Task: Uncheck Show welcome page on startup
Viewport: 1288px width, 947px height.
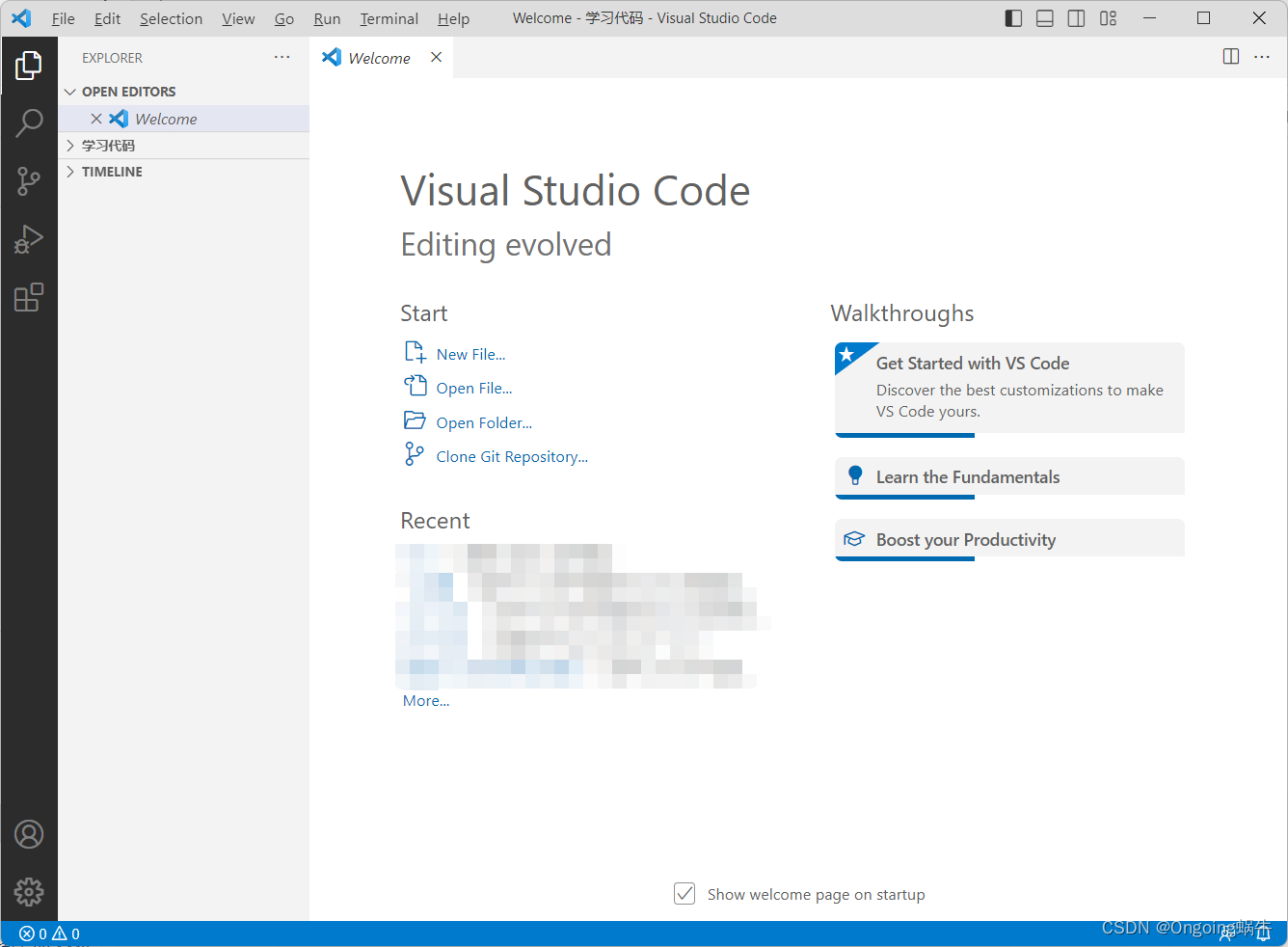Action: [x=684, y=894]
